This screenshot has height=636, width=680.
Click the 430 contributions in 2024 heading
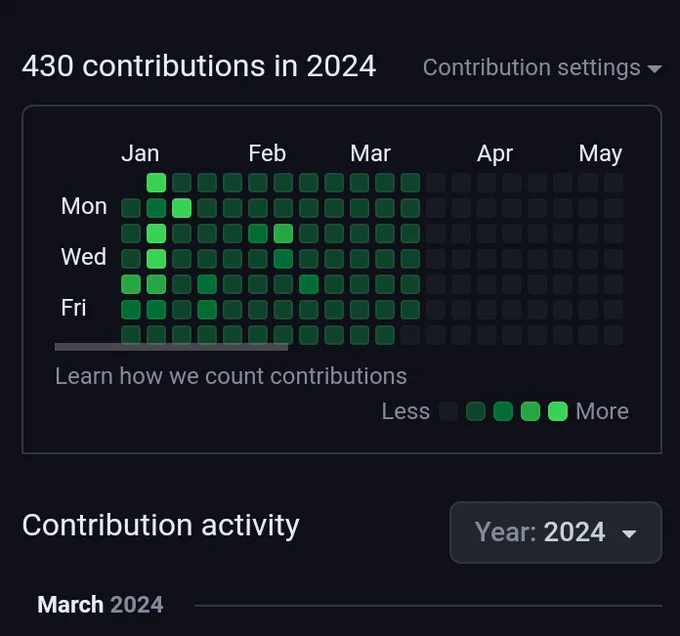tap(199, 66)
